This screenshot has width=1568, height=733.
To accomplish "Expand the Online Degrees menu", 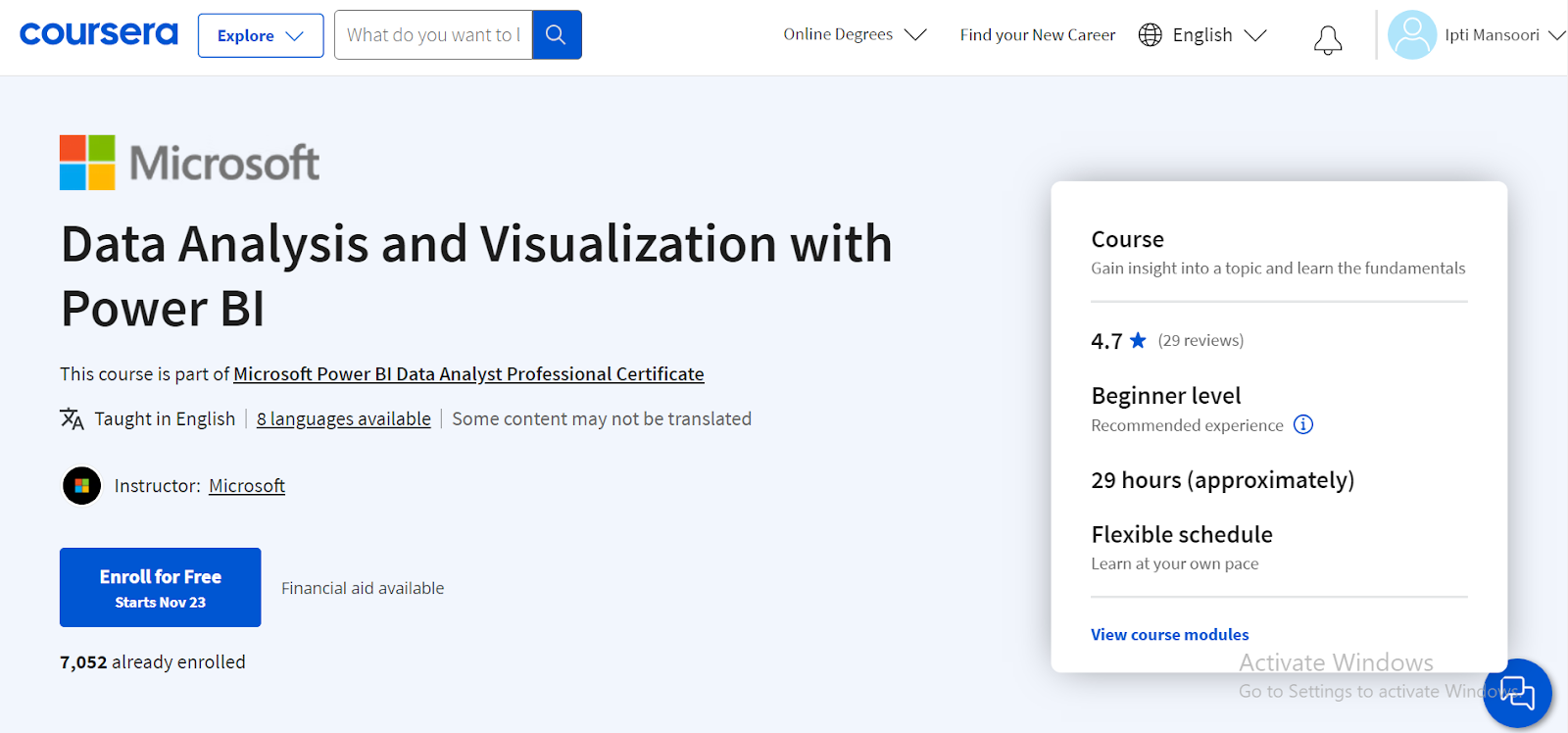I will point(855,35).
